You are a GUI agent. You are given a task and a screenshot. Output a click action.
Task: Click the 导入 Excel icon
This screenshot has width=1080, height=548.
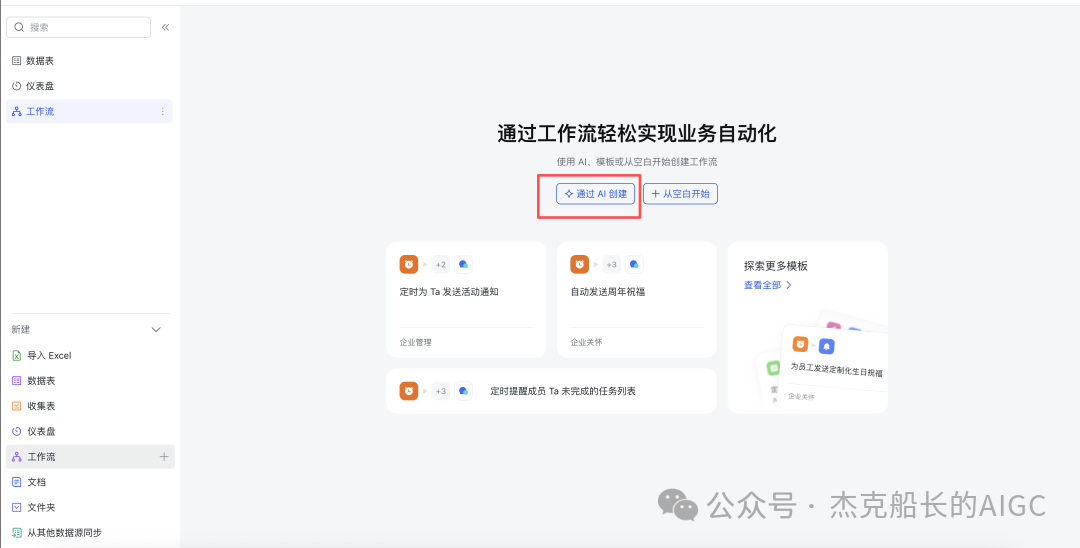pos(17,355)
